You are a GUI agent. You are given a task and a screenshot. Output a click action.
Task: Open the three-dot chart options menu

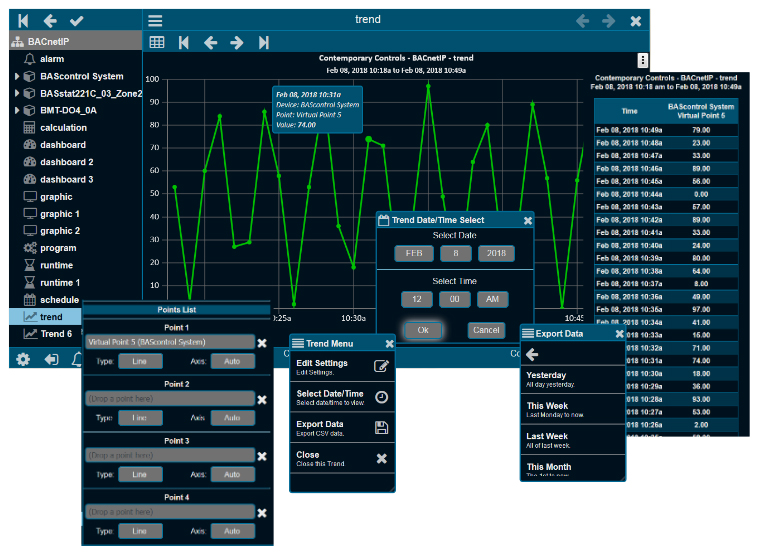click(643, 61)
